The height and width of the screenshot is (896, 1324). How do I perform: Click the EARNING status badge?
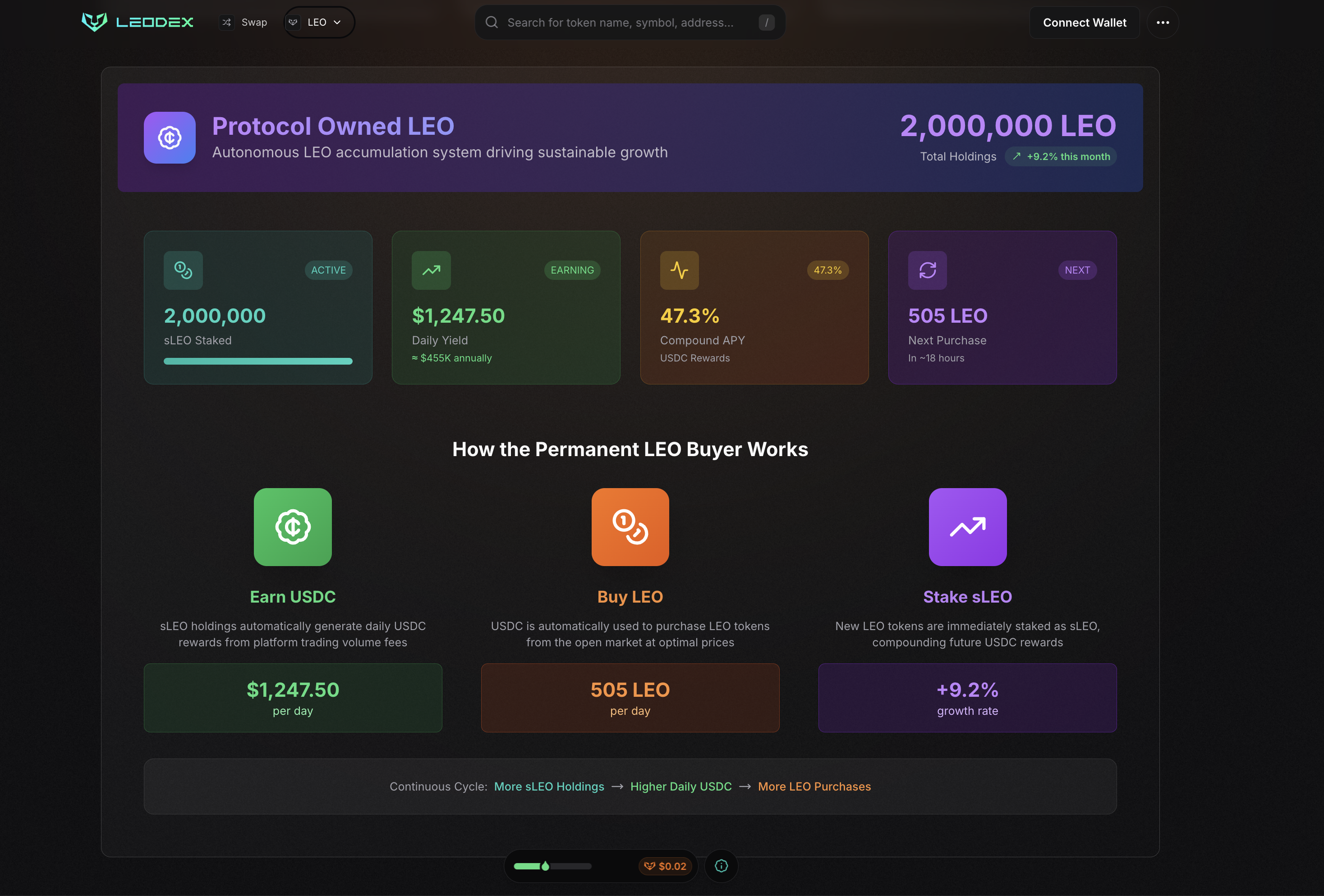coord(572,270)
